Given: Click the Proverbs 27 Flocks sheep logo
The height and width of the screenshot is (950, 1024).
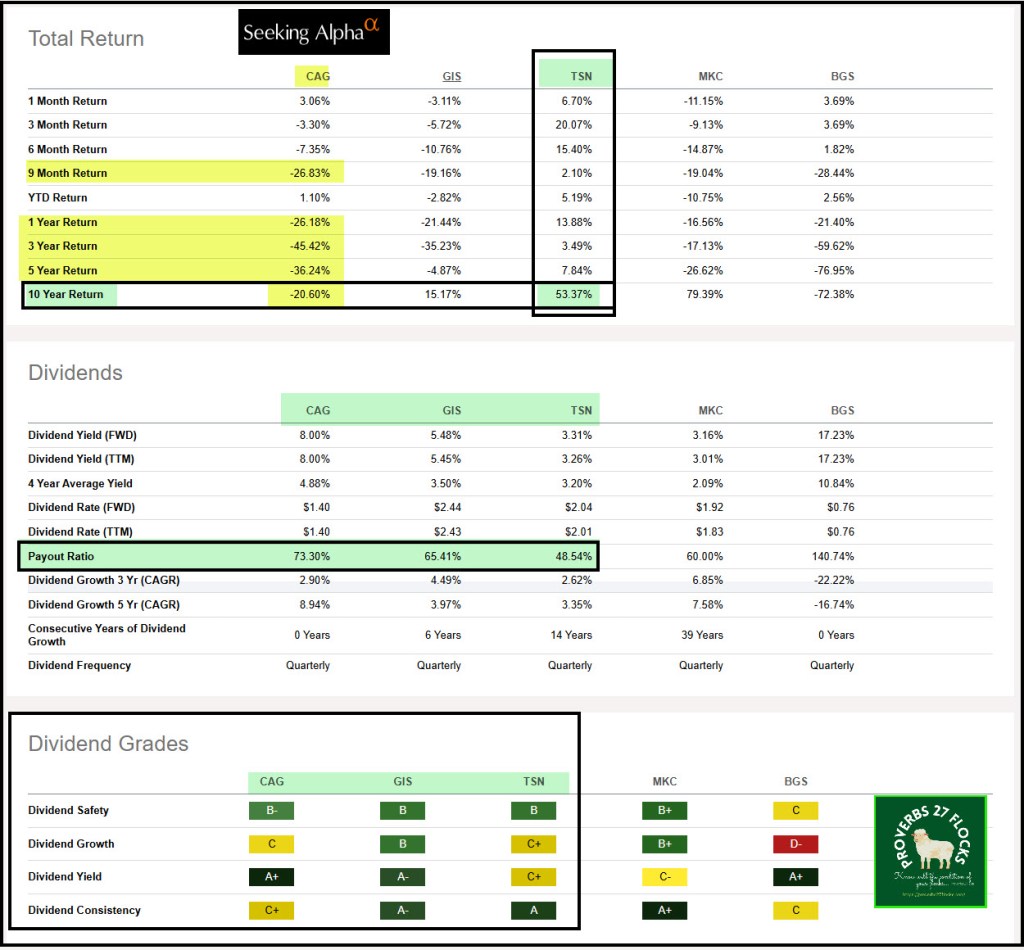Looking at the screenshot, I should (930, 850).
